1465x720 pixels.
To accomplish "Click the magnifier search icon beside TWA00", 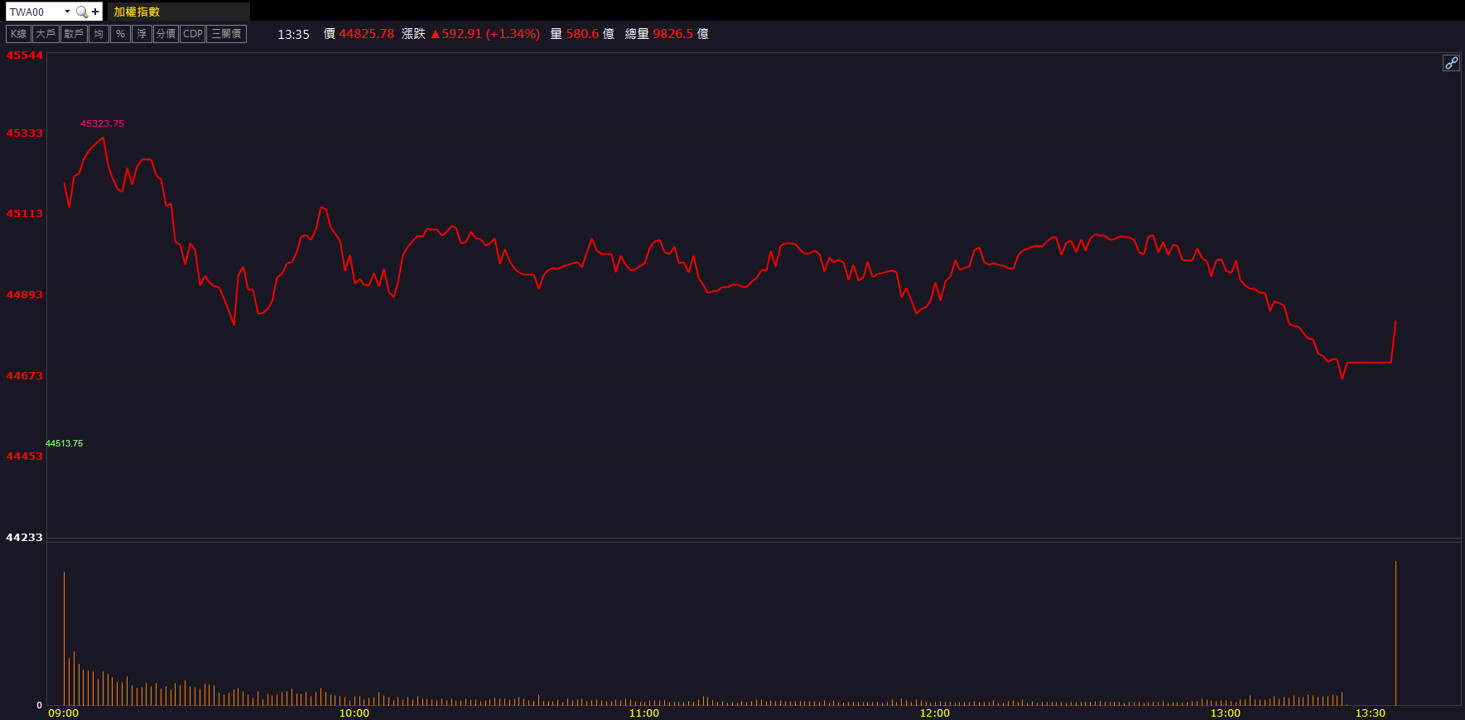I will (82, 12).
